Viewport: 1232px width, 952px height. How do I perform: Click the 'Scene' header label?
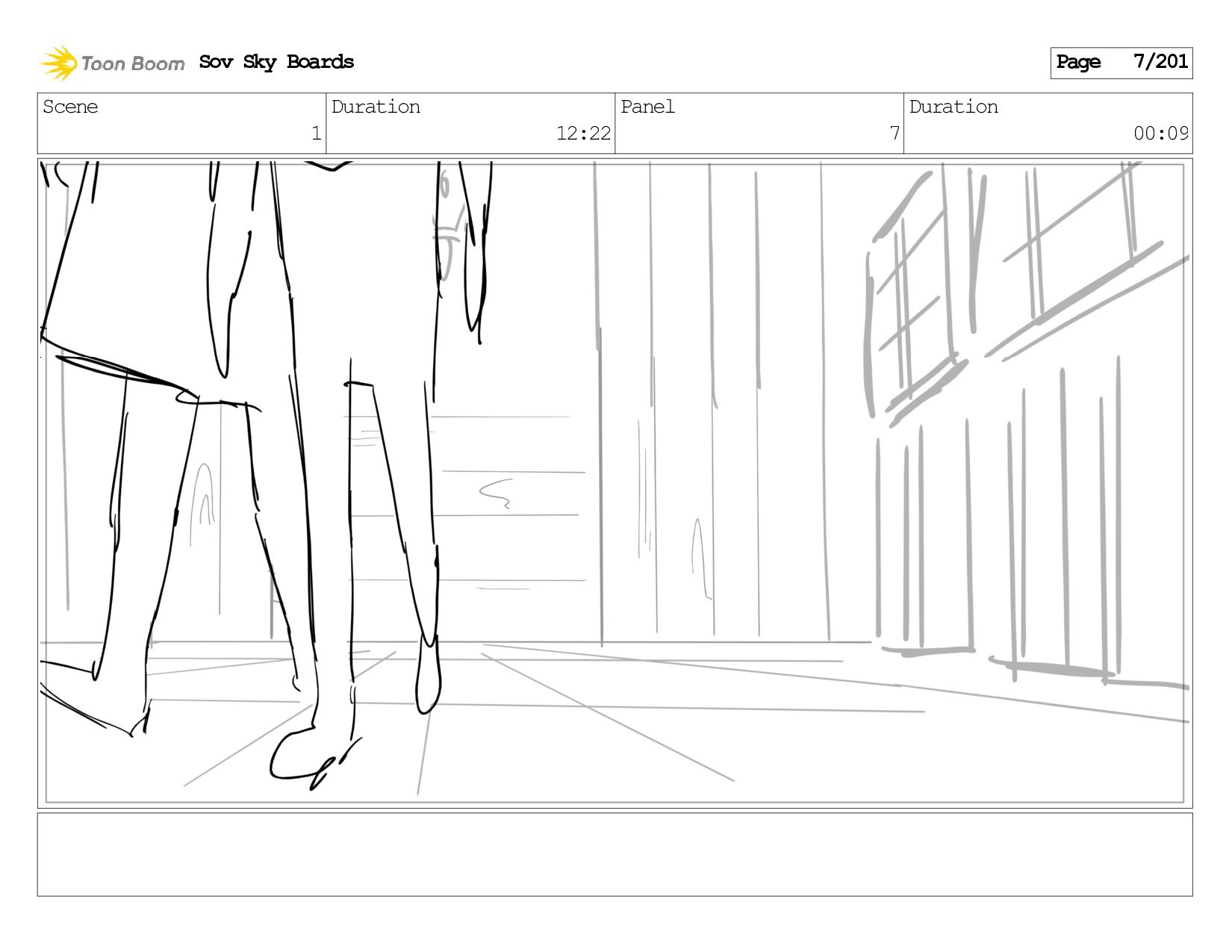coord(70,107)
